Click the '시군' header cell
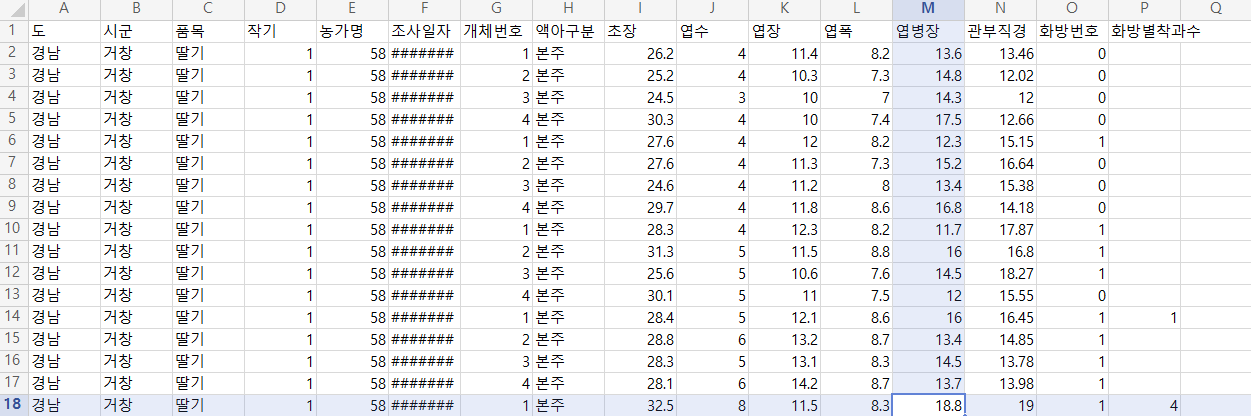 [135, 31]
